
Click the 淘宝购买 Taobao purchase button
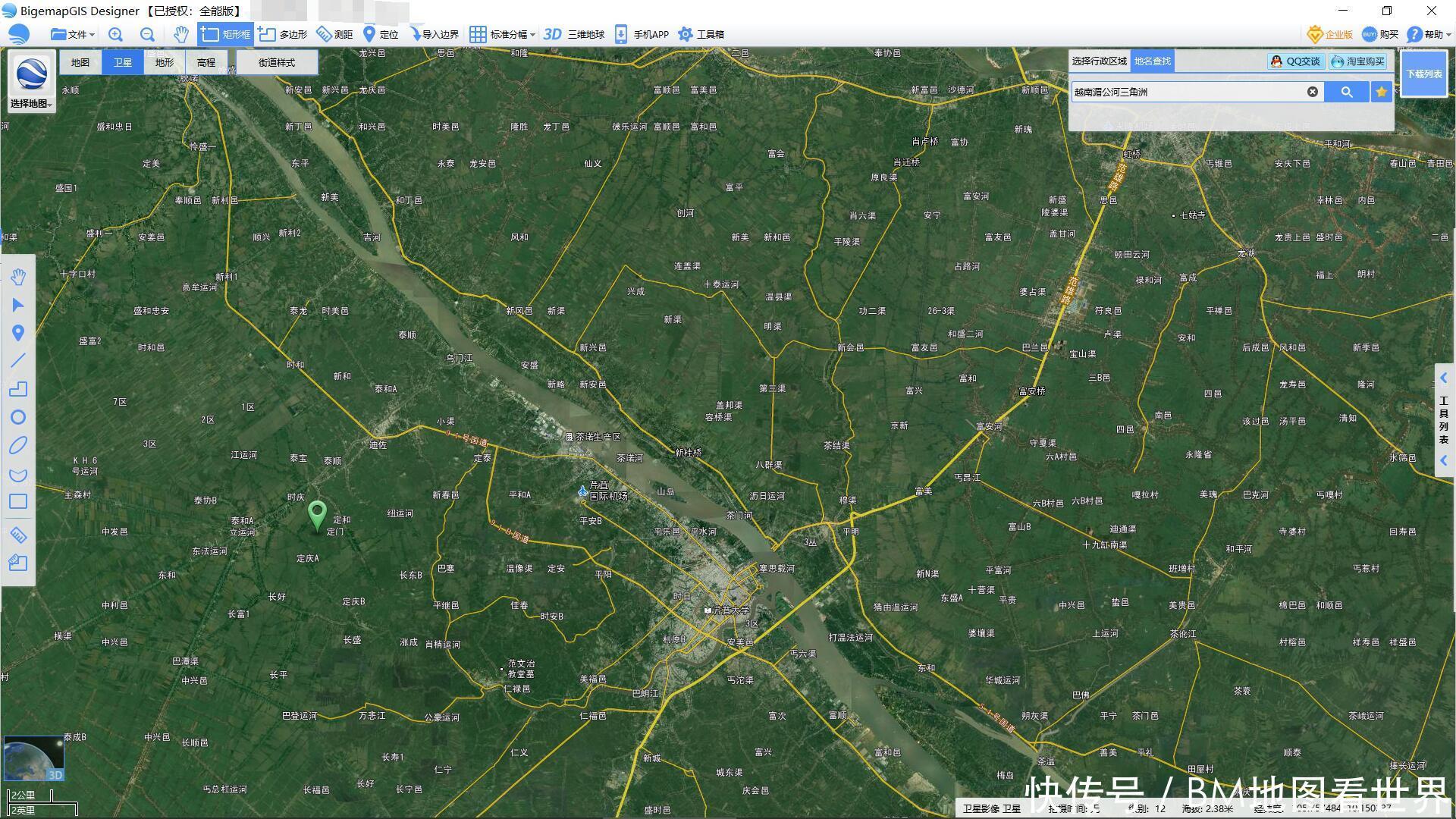pyautogui.click(x=1358, y=61)
